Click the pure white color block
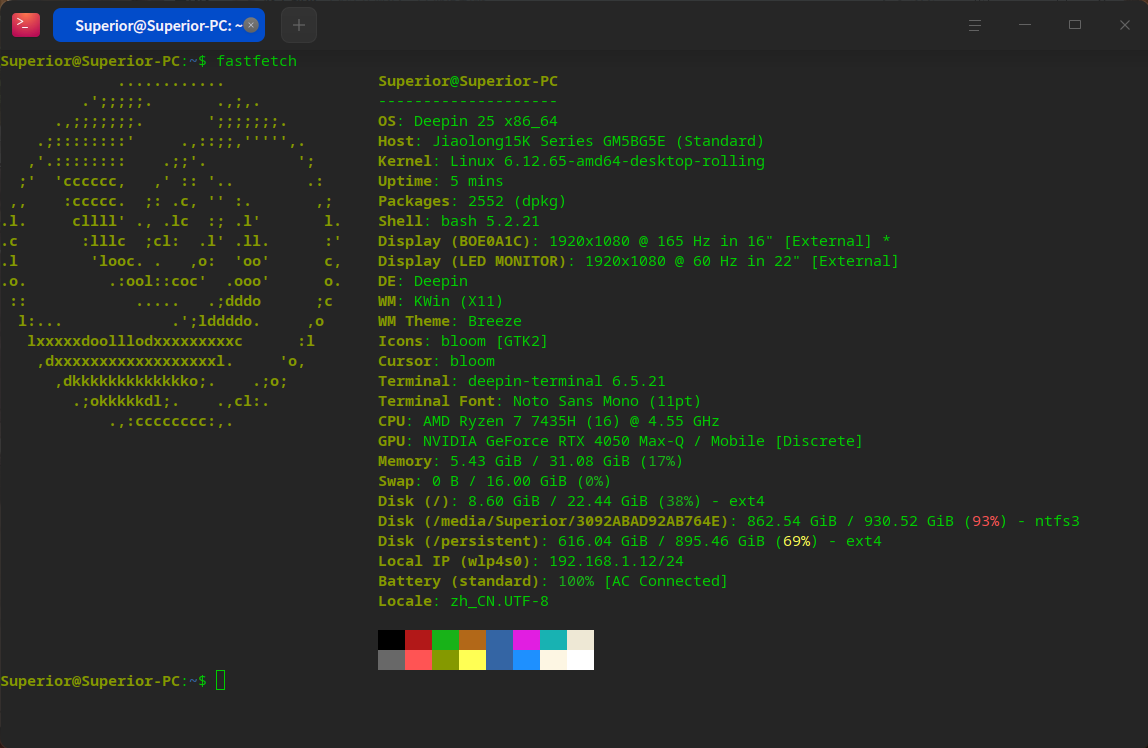The width and height of the screenshot is (1148, 748). (580, 660)
